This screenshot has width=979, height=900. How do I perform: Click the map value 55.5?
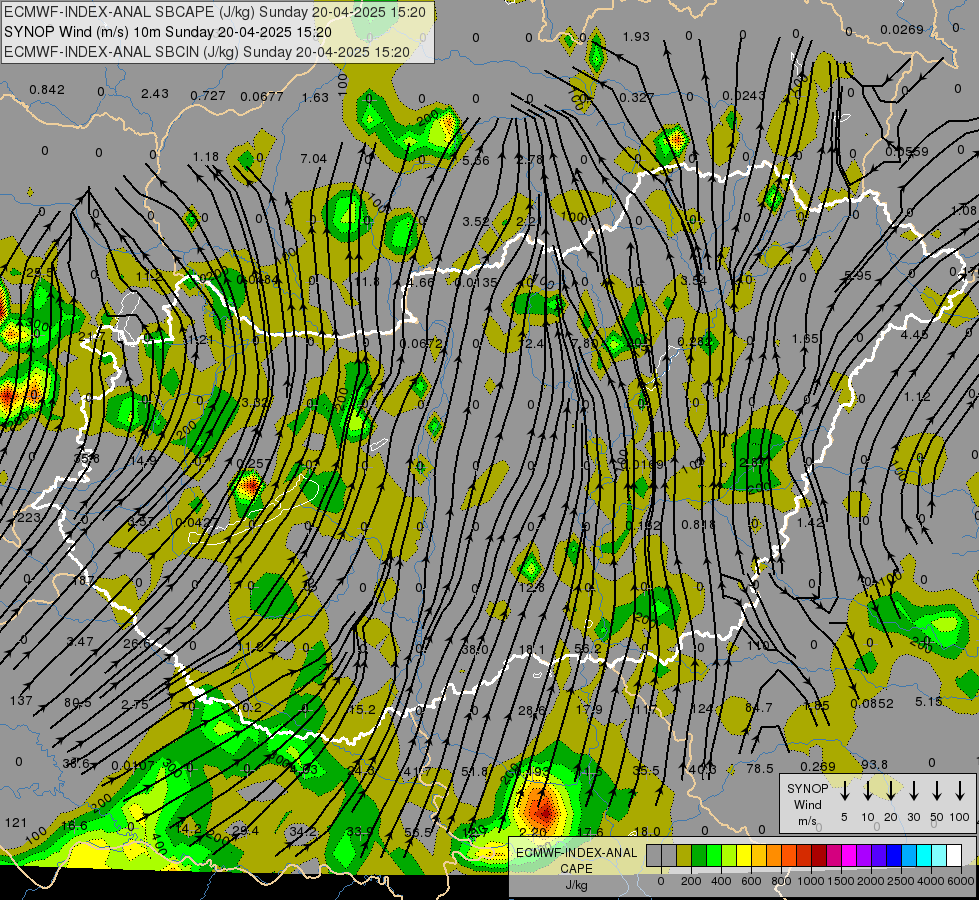(x=418, y=833)
